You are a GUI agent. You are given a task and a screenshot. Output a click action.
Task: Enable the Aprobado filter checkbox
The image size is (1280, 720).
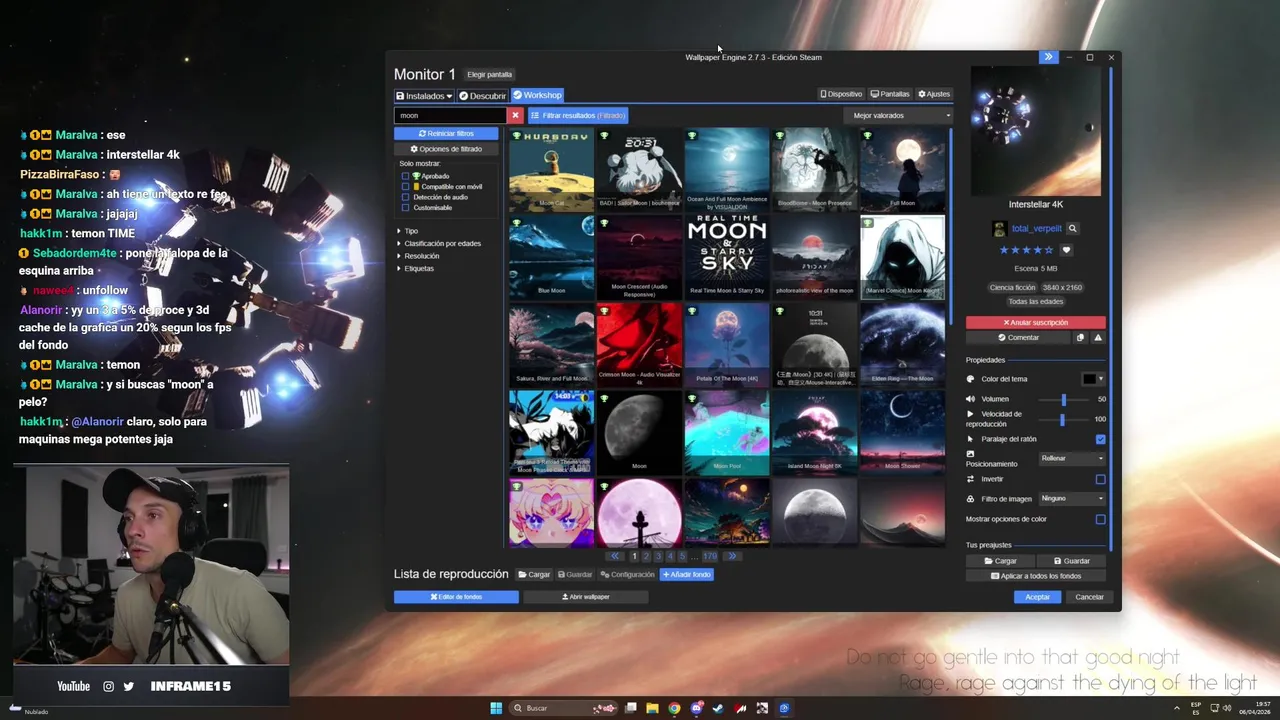(x=405, y=176)
